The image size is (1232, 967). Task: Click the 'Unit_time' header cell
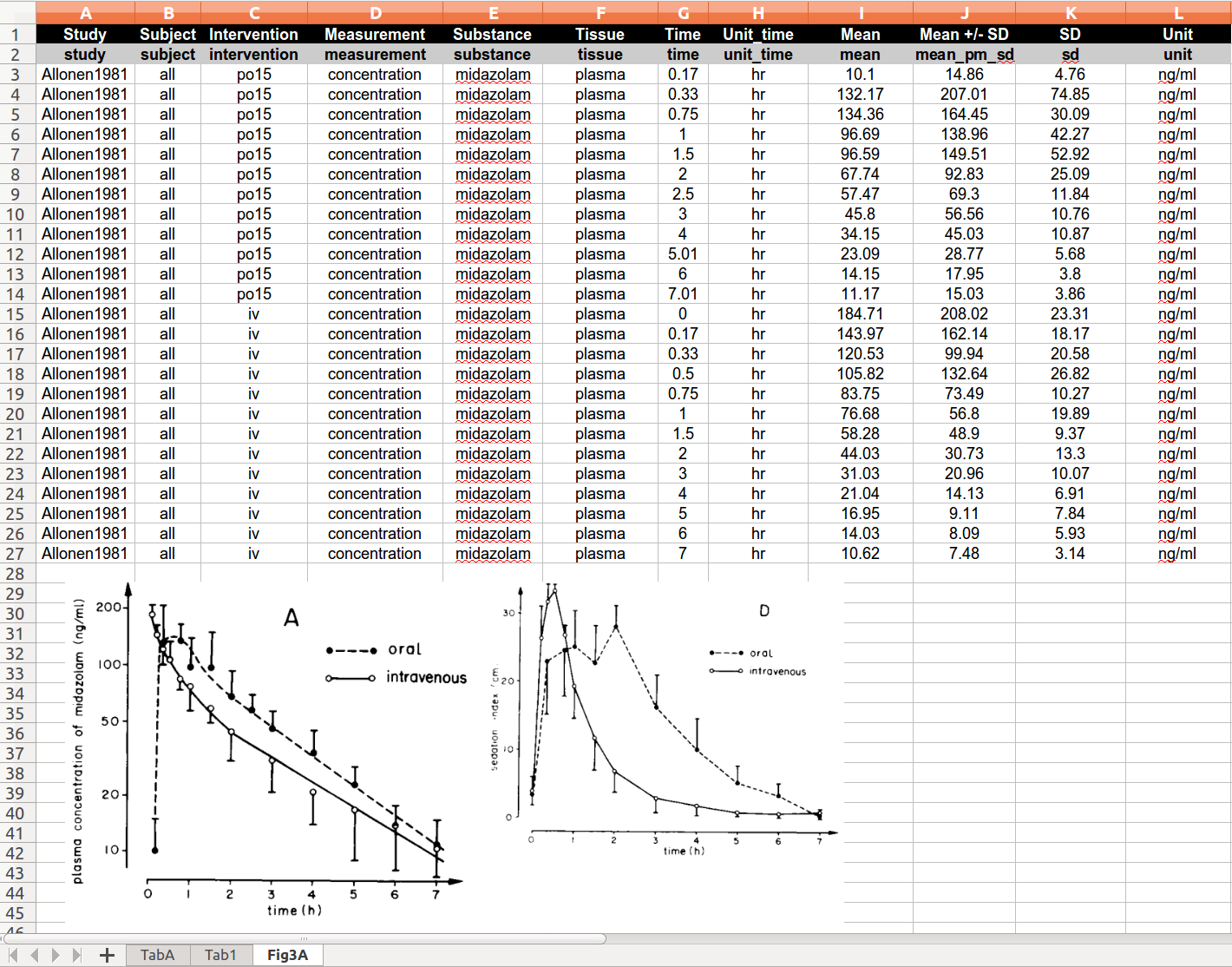758,35
